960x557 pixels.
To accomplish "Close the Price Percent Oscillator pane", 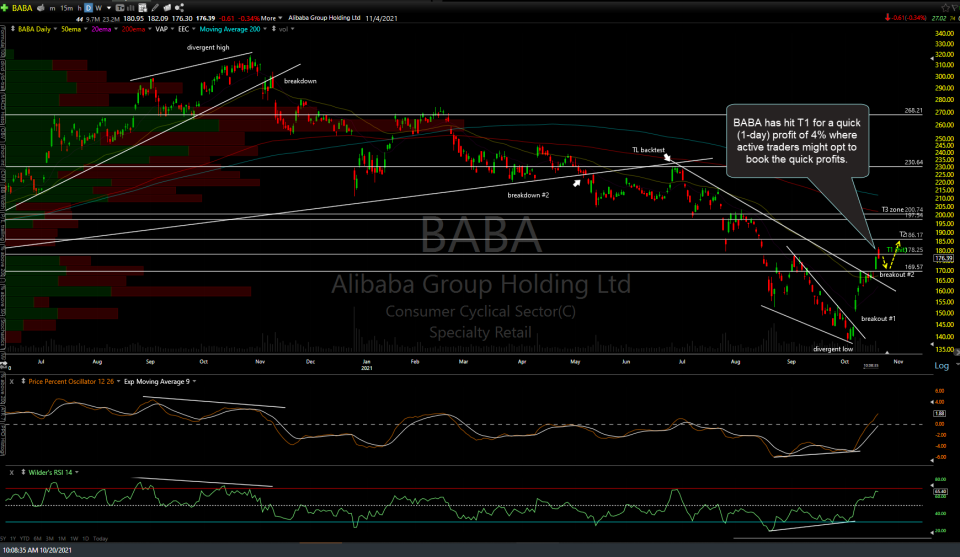I will [x=12, y=381].
